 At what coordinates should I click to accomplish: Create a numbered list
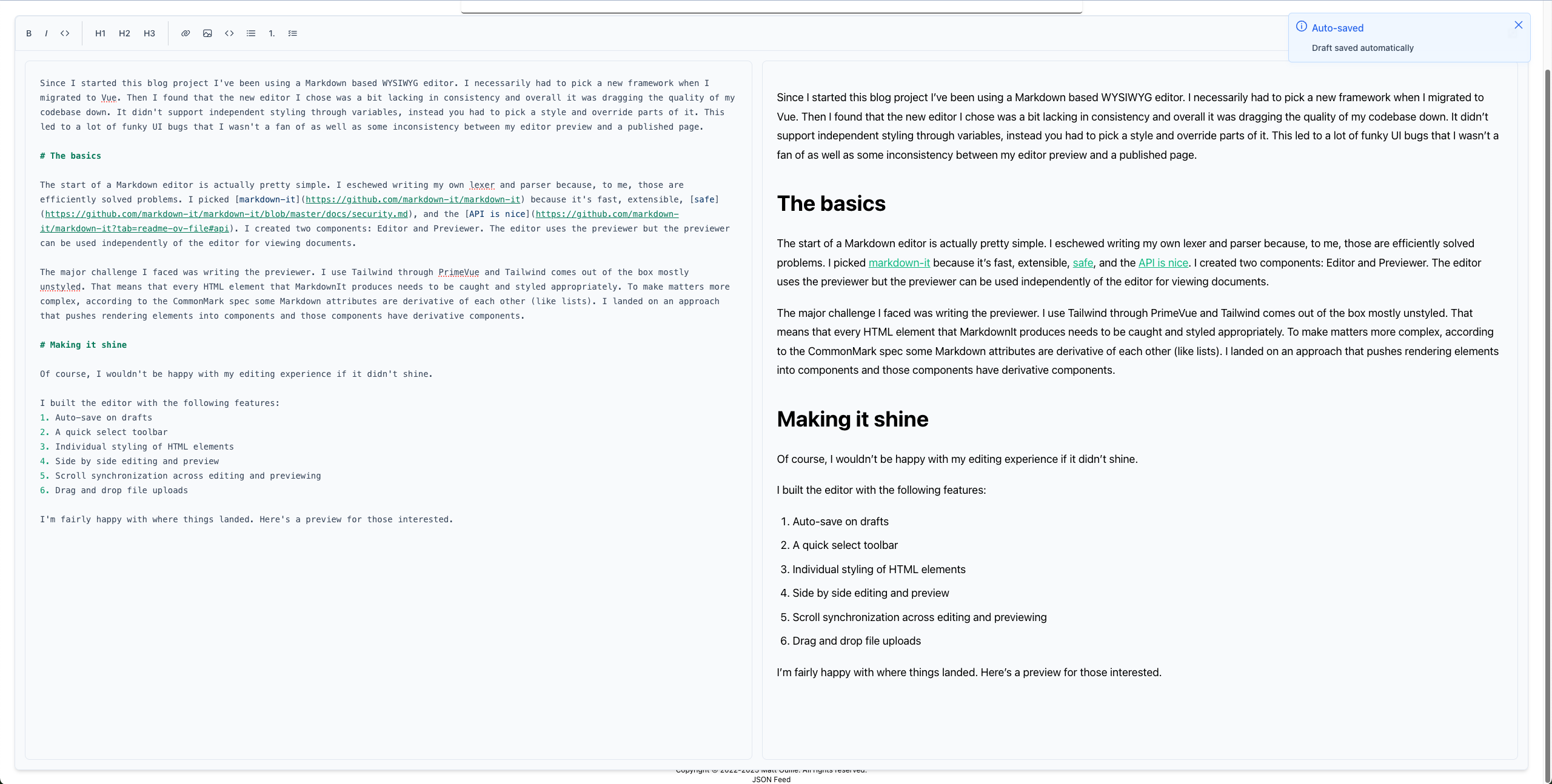point(272,33)
